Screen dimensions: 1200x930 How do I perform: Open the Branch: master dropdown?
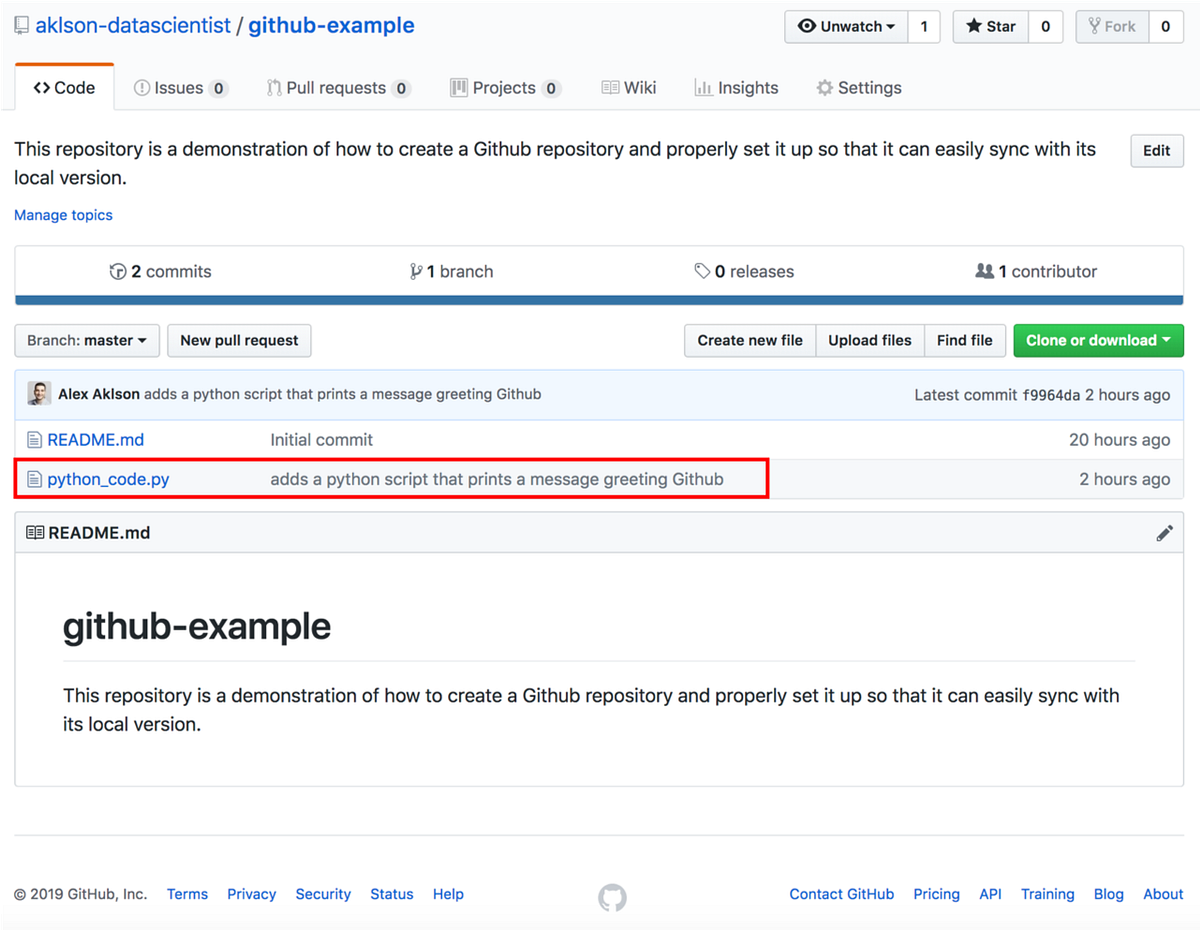[87, 340]
